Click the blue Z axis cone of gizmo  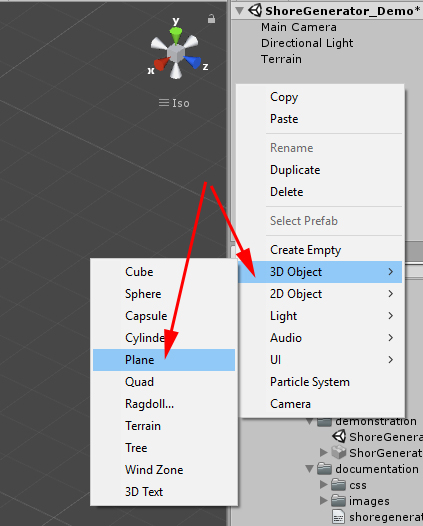pos(193,62)
